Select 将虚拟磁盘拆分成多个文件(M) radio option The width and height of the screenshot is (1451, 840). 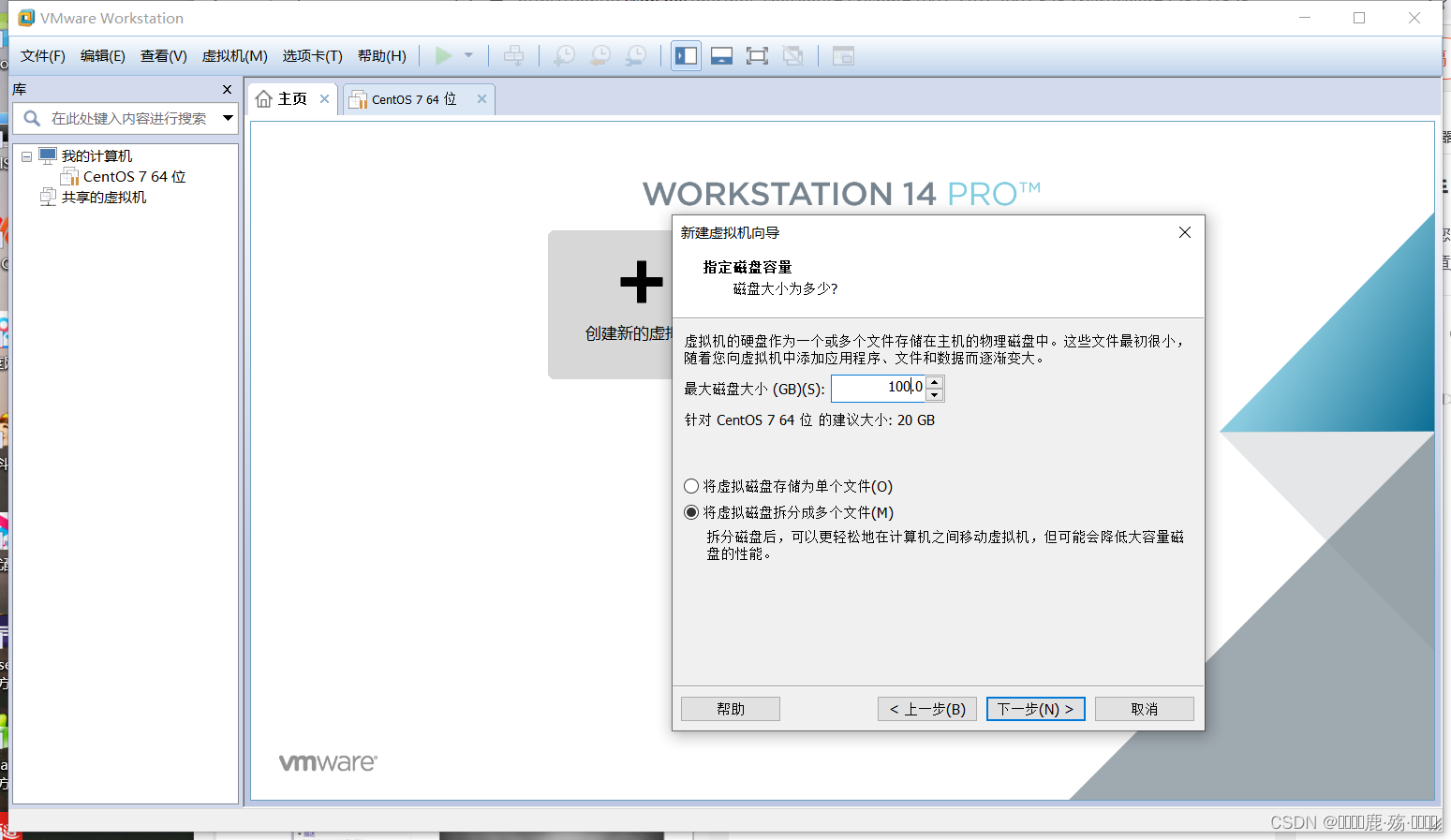[691, 512]
